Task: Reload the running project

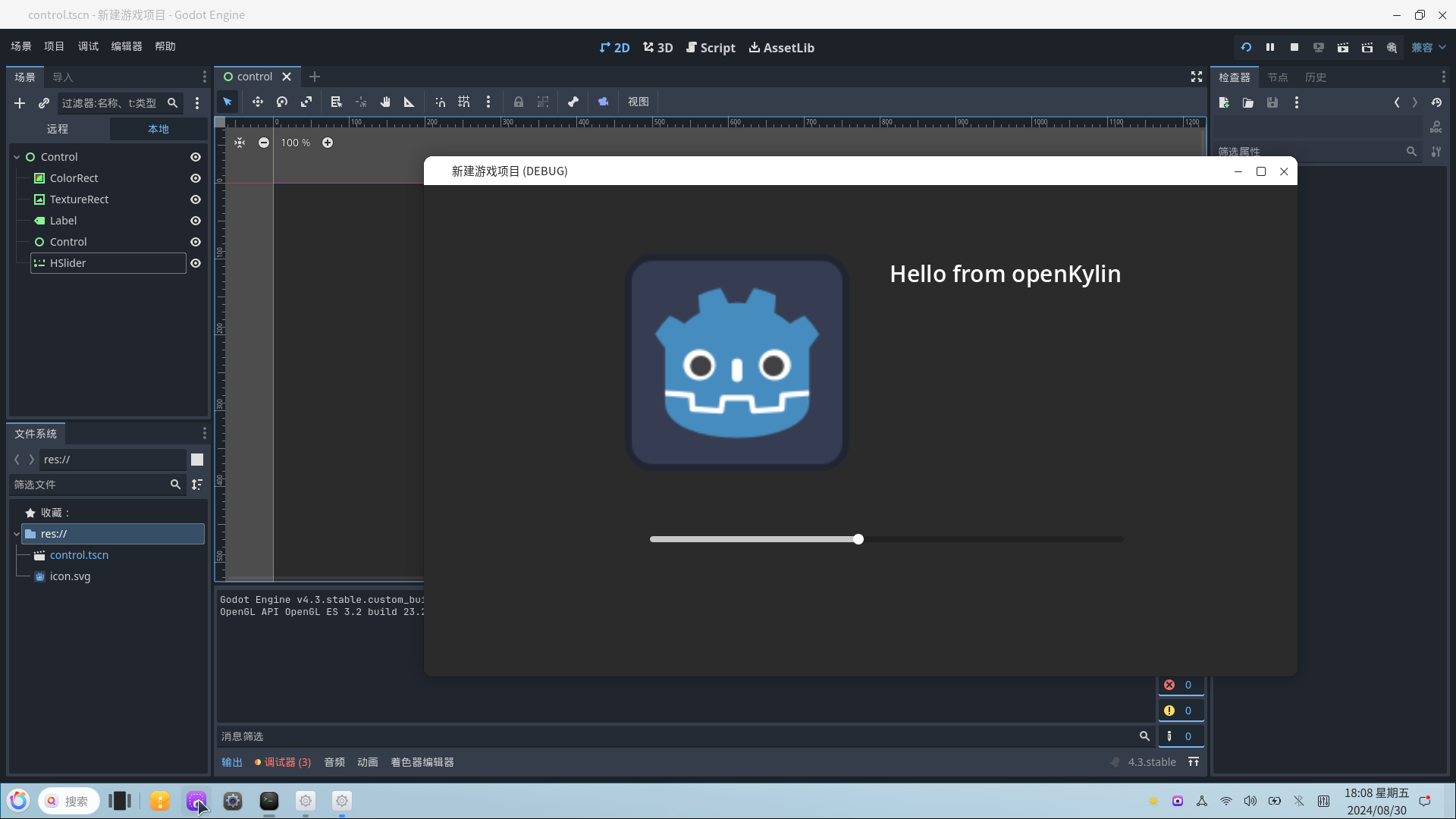Action: click(1246, 47)
